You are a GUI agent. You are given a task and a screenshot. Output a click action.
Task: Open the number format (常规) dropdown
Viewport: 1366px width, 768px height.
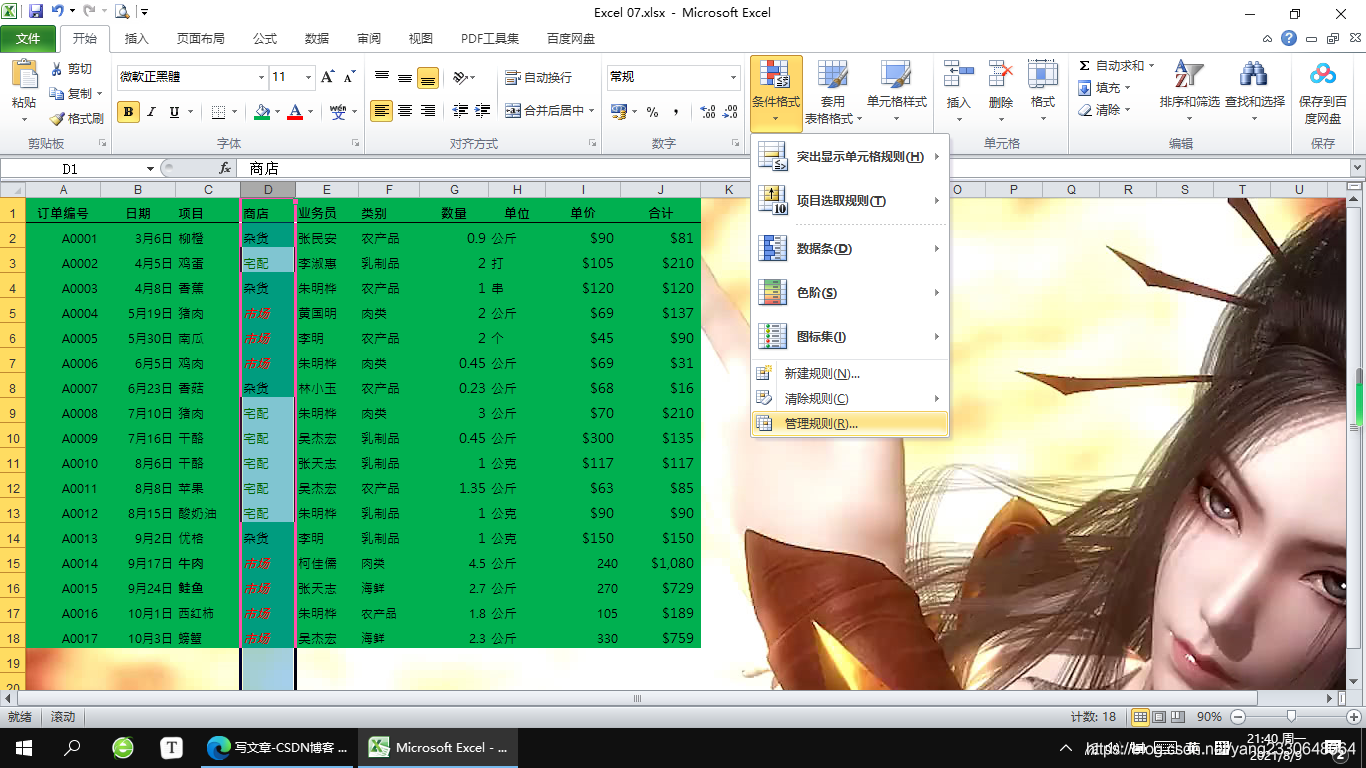733,77
